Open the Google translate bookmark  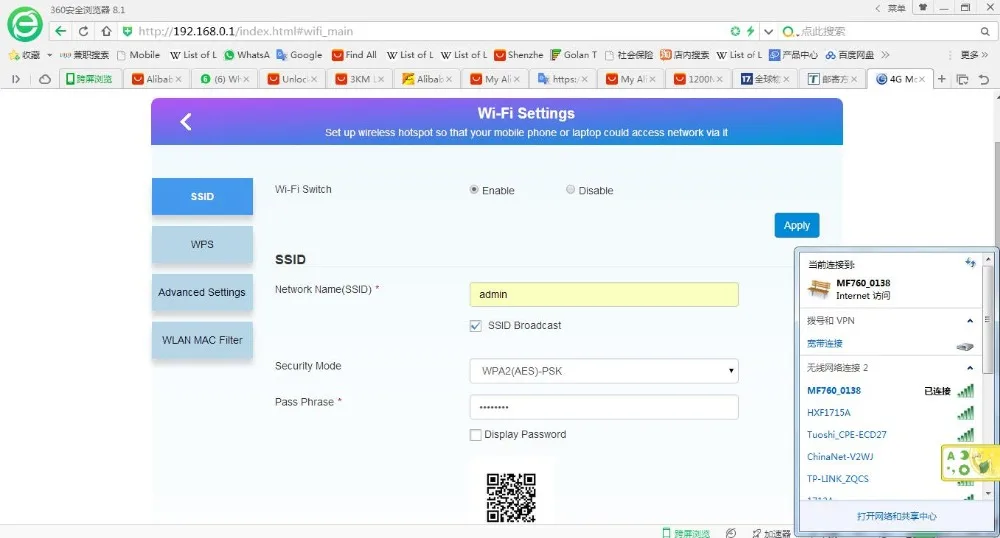(299, 55)
